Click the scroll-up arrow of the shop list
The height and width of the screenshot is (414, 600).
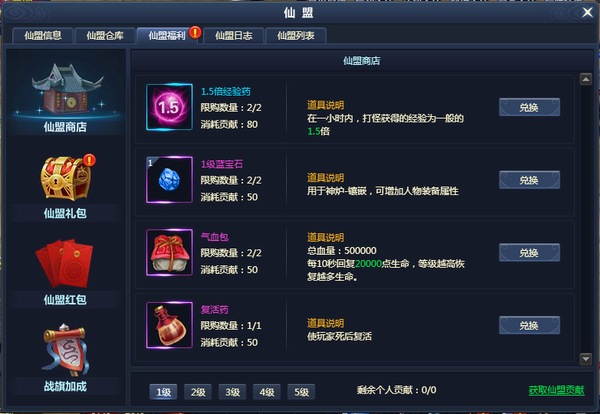click(586, 79)
